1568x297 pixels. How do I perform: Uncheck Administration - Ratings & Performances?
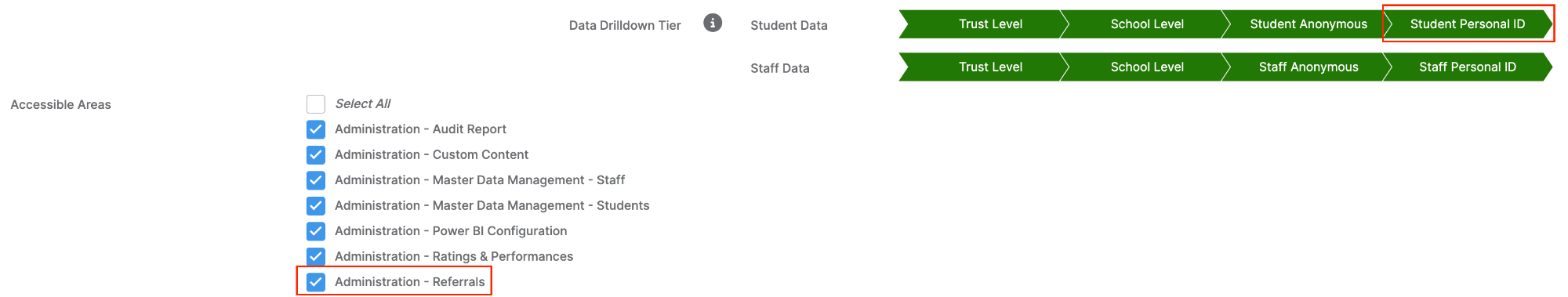[316, 257]
